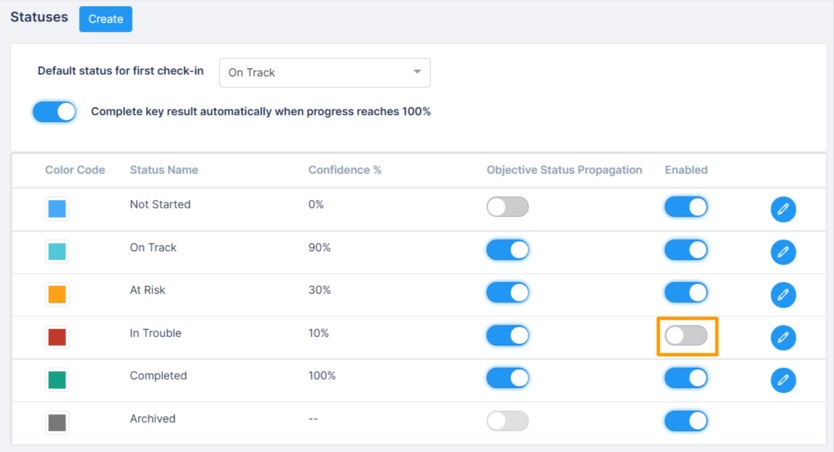The image size is (834, 452).
Task: Click the green Completed color swatch
Action: click(57, 380)
